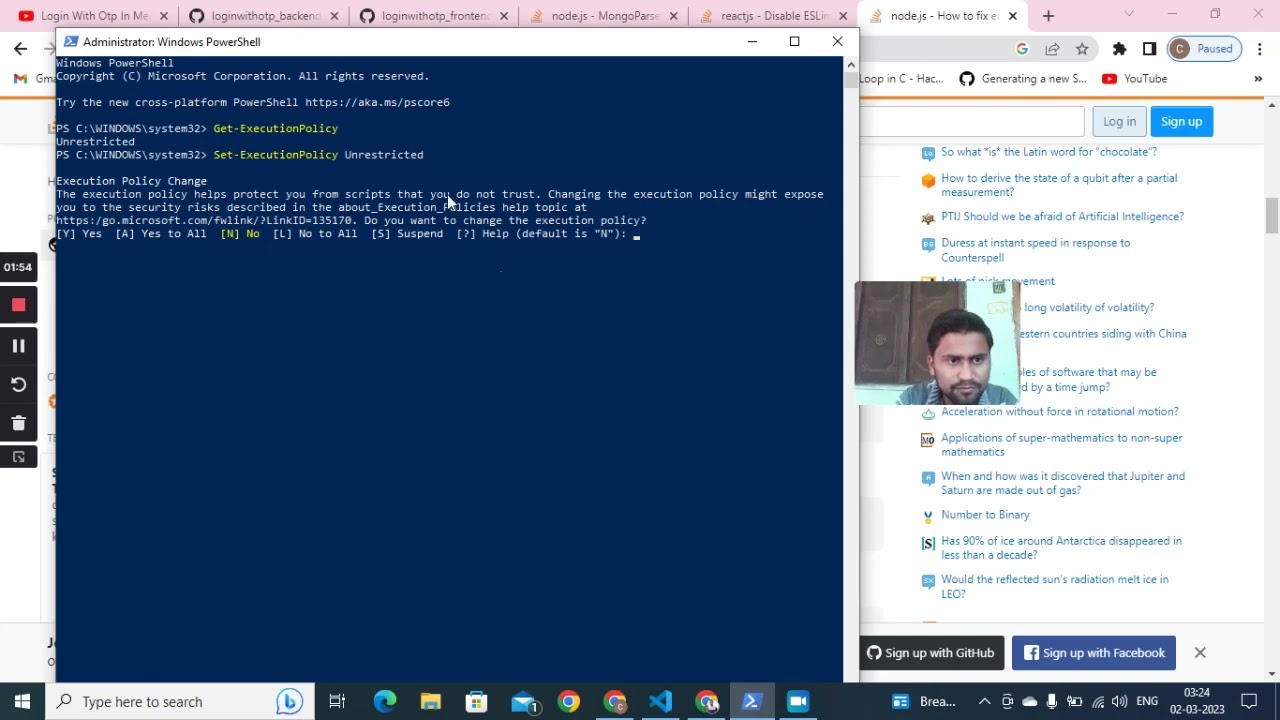Open the ice around Antarctica question

1061,548
